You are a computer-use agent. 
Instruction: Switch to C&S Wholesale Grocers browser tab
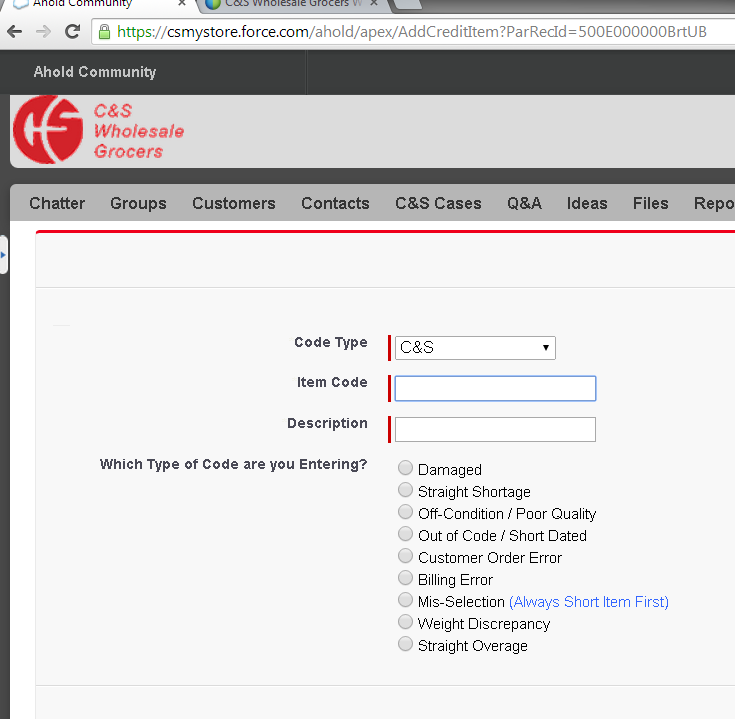point(293,4)
